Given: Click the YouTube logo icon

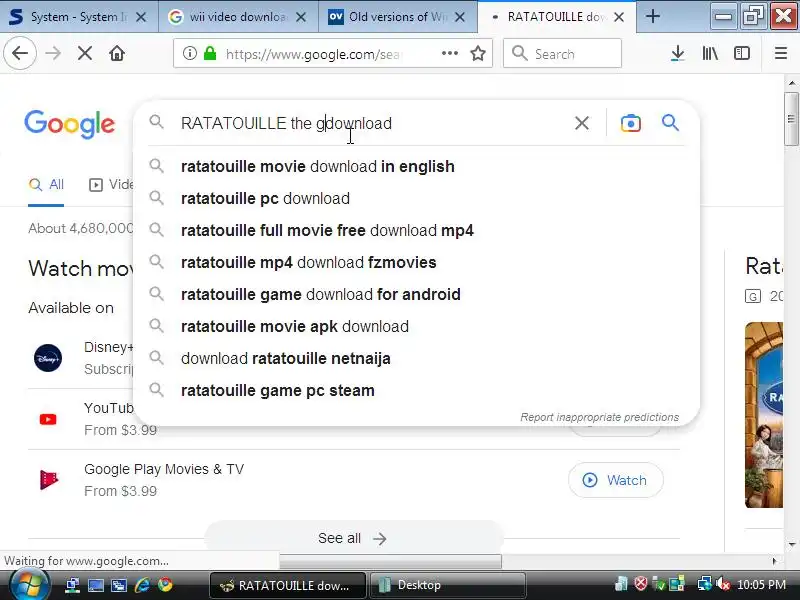Looking at the screenshot, I should click(x=48, y=419).
